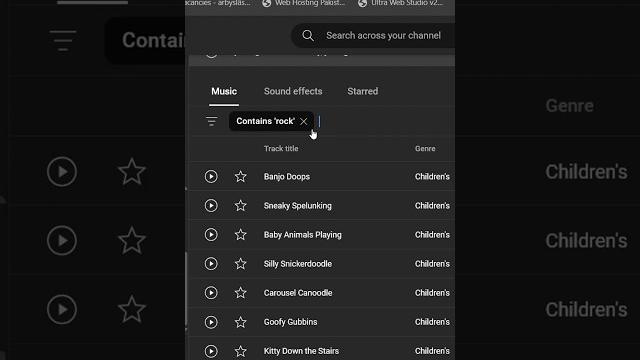Click the search magnifier icon

tap(308, 36)
